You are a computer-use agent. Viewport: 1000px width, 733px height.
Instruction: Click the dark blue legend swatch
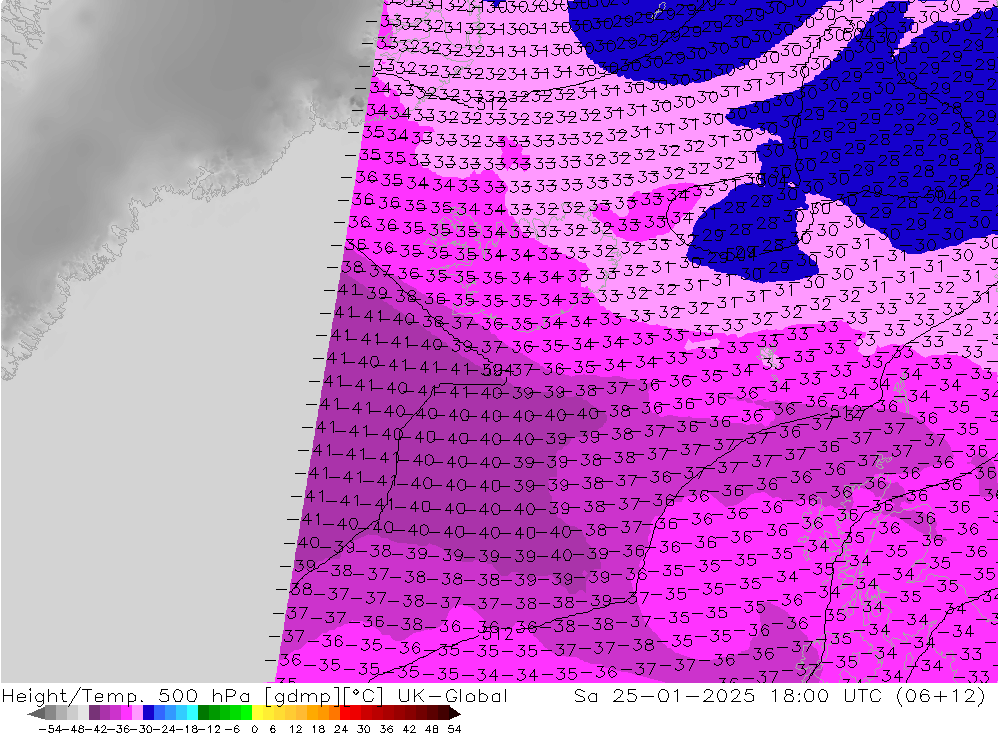pos(148,713)
